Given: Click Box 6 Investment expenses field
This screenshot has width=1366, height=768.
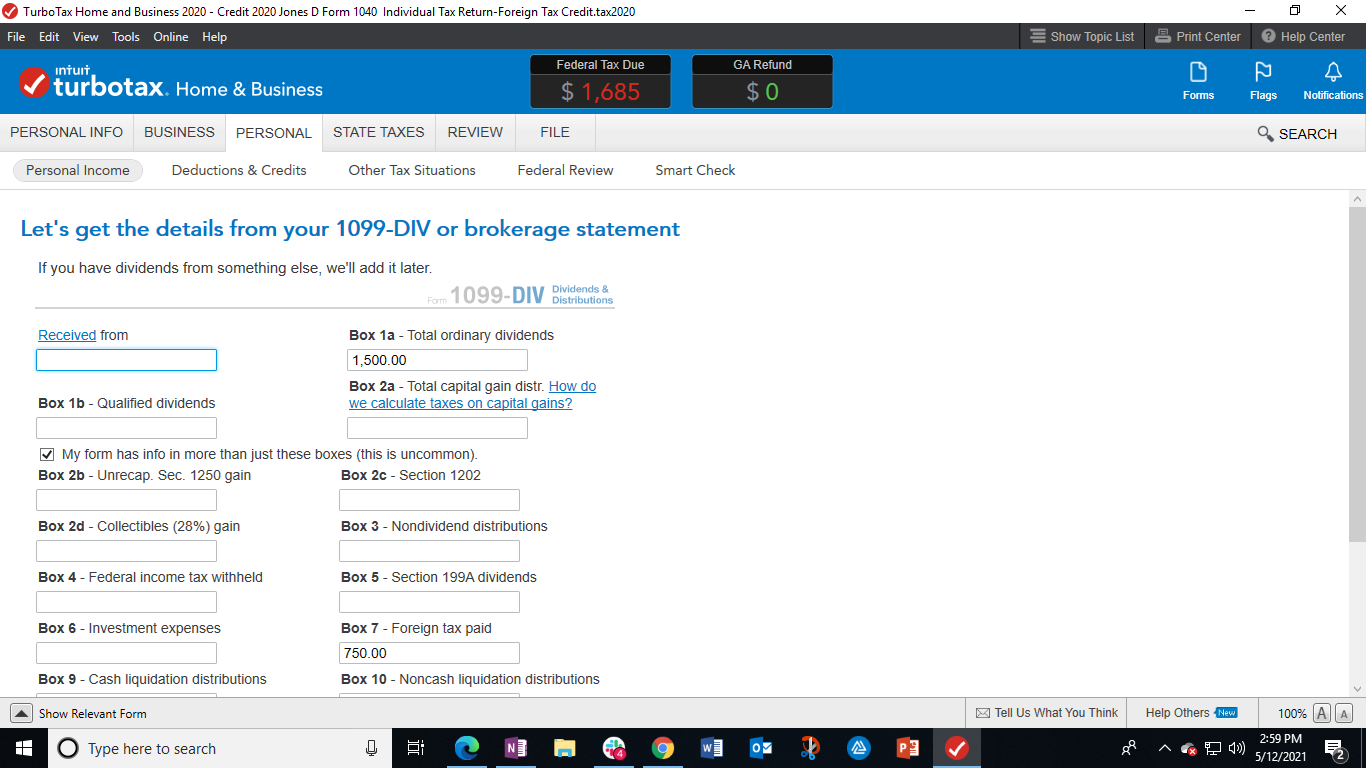Looking at the screenshot, I should pos(126,653).
